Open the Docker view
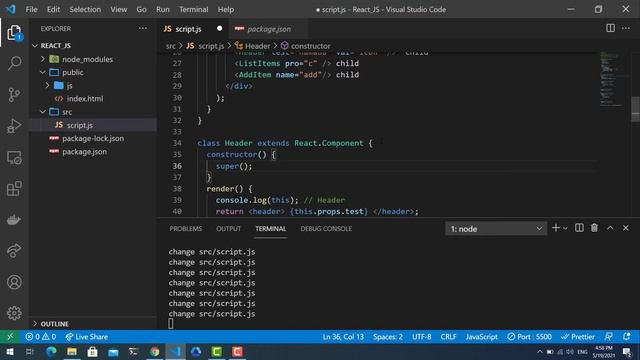The height and width of the screenshot is (360, 640). (14, 220)
